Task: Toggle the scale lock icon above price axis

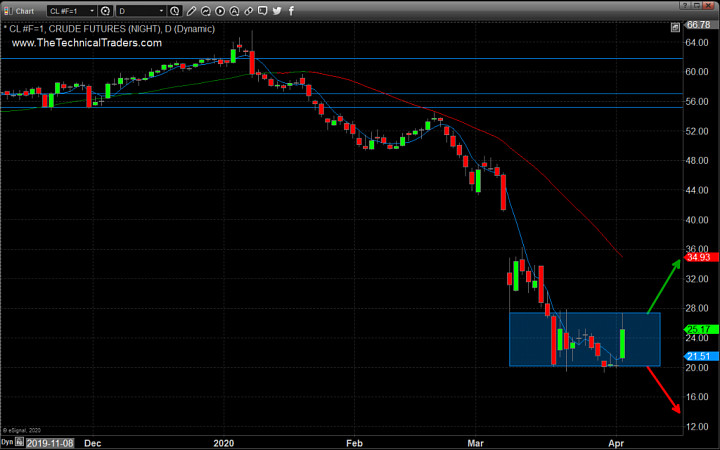Action: pyautogui.click(x=675, y=28)
